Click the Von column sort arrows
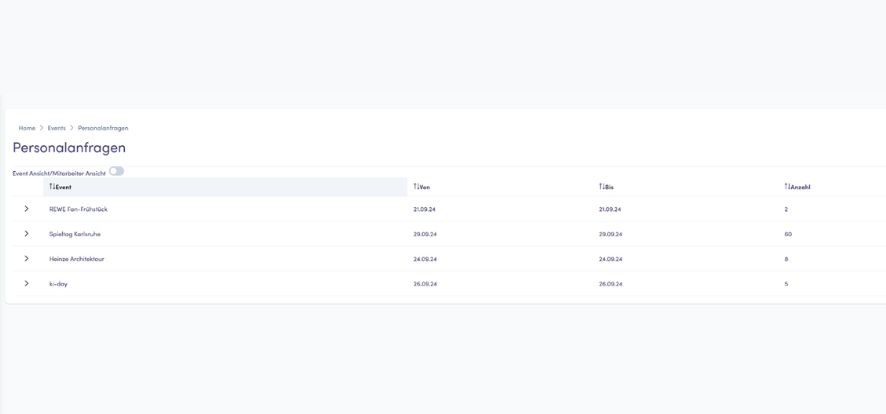Image resolution: width=886 pixels, height=414 pixels. tap(416, 187)
